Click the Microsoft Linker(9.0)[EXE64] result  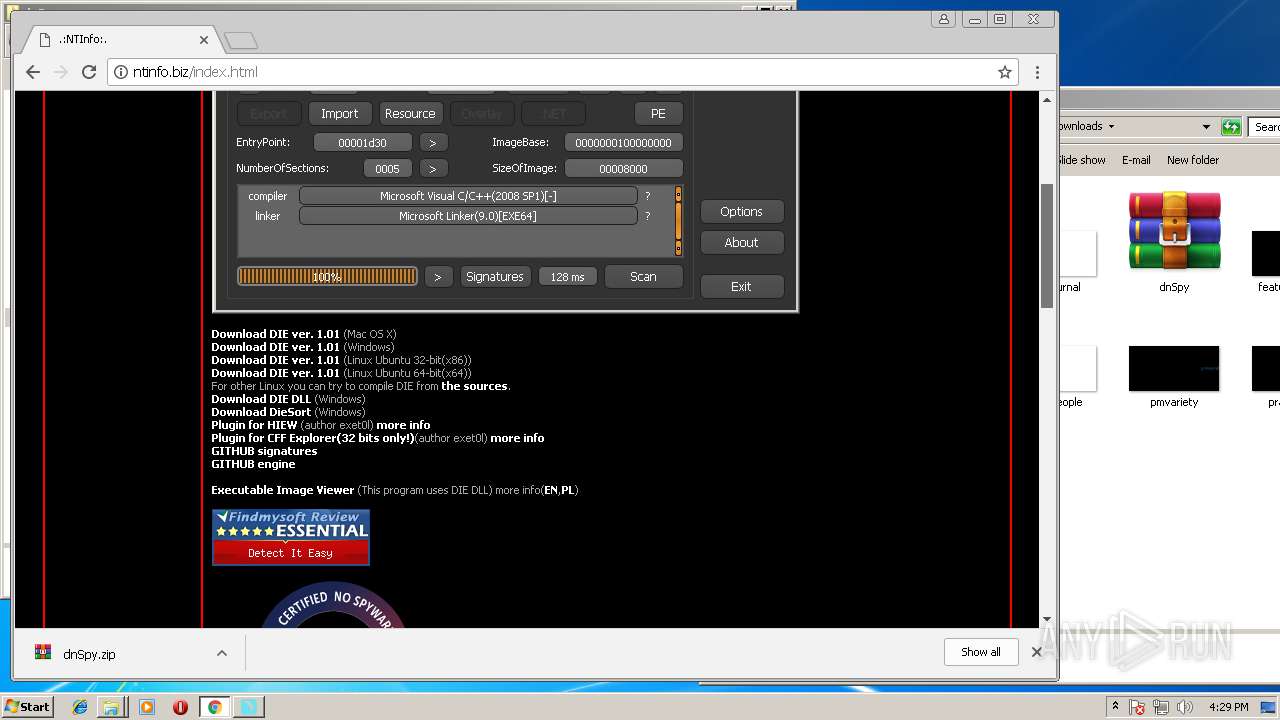coord(468,216)
